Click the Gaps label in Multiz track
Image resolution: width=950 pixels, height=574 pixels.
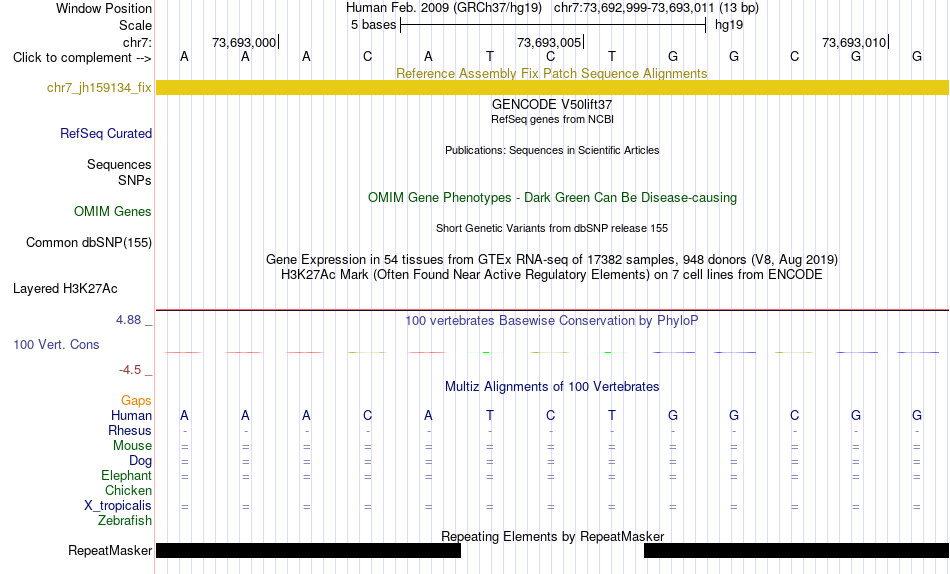coord(136,401)
